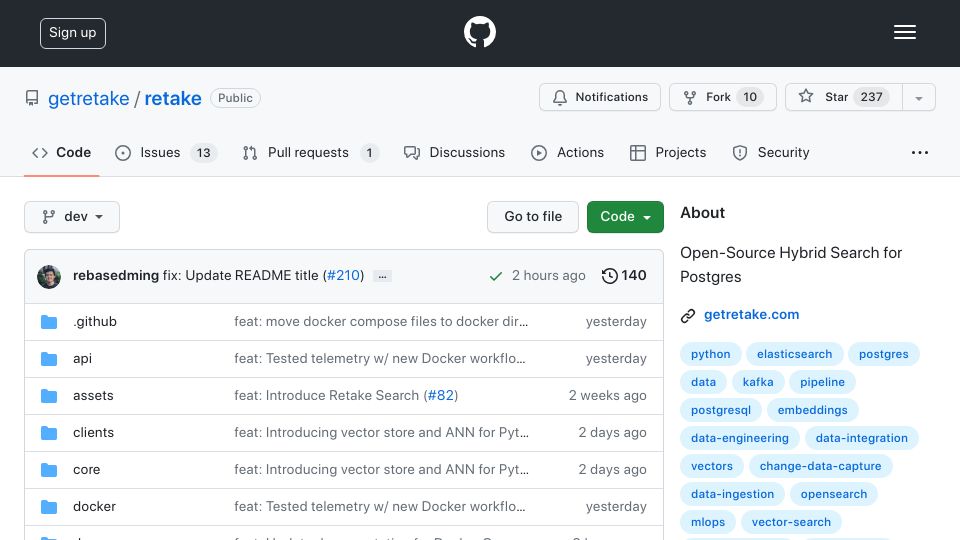Open the core folder name

point(86,470)
